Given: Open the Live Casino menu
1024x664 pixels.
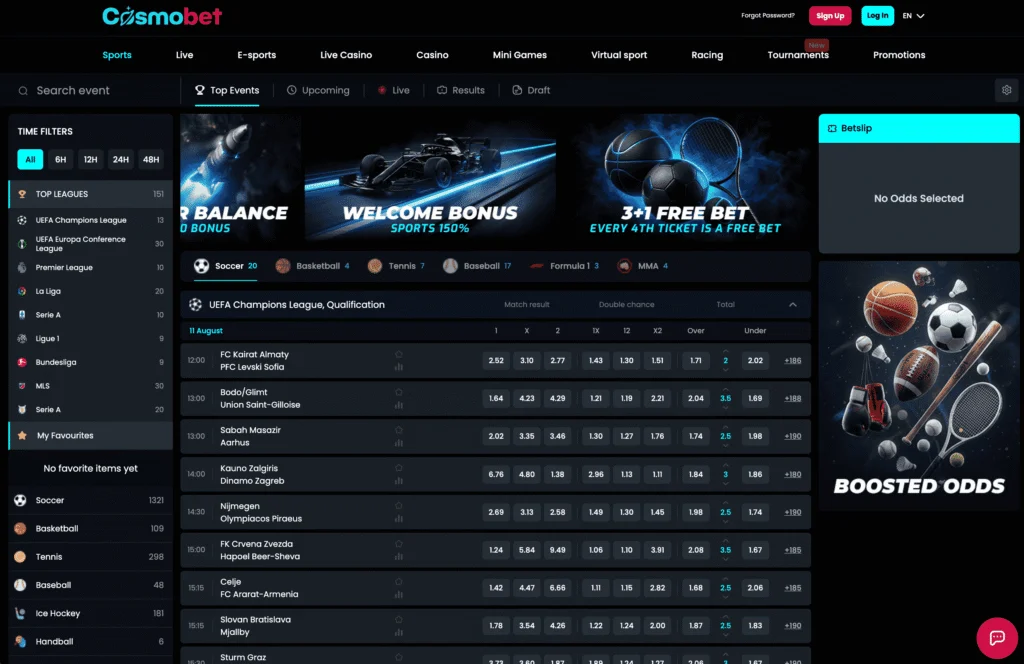Looking at the screenshot, I should (346, 55).
